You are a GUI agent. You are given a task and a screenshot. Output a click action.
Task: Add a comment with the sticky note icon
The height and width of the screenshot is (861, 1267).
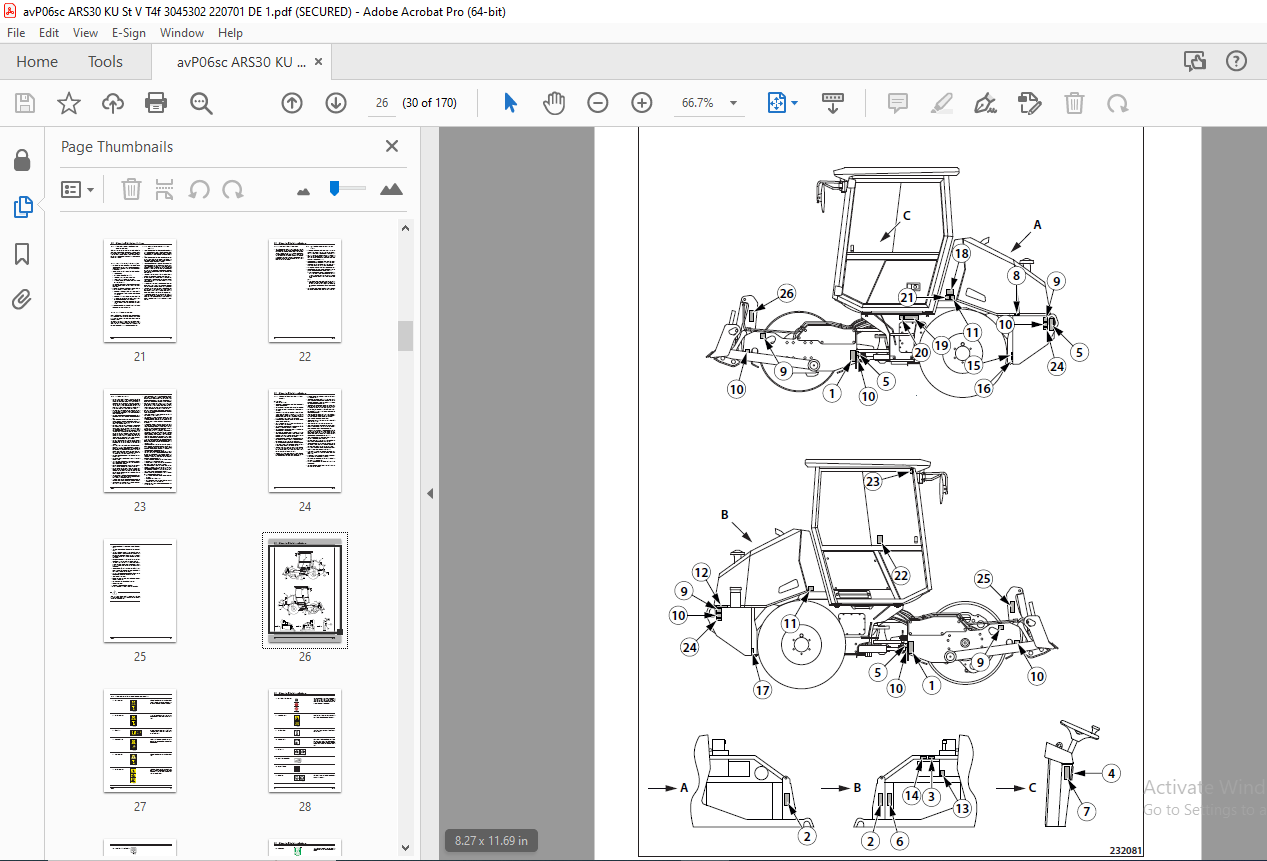pos(898,103)
